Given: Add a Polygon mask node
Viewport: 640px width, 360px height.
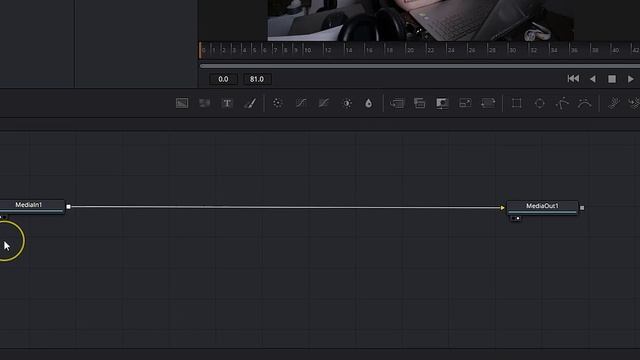Looking at the screenshot, I should coord(562,103).
